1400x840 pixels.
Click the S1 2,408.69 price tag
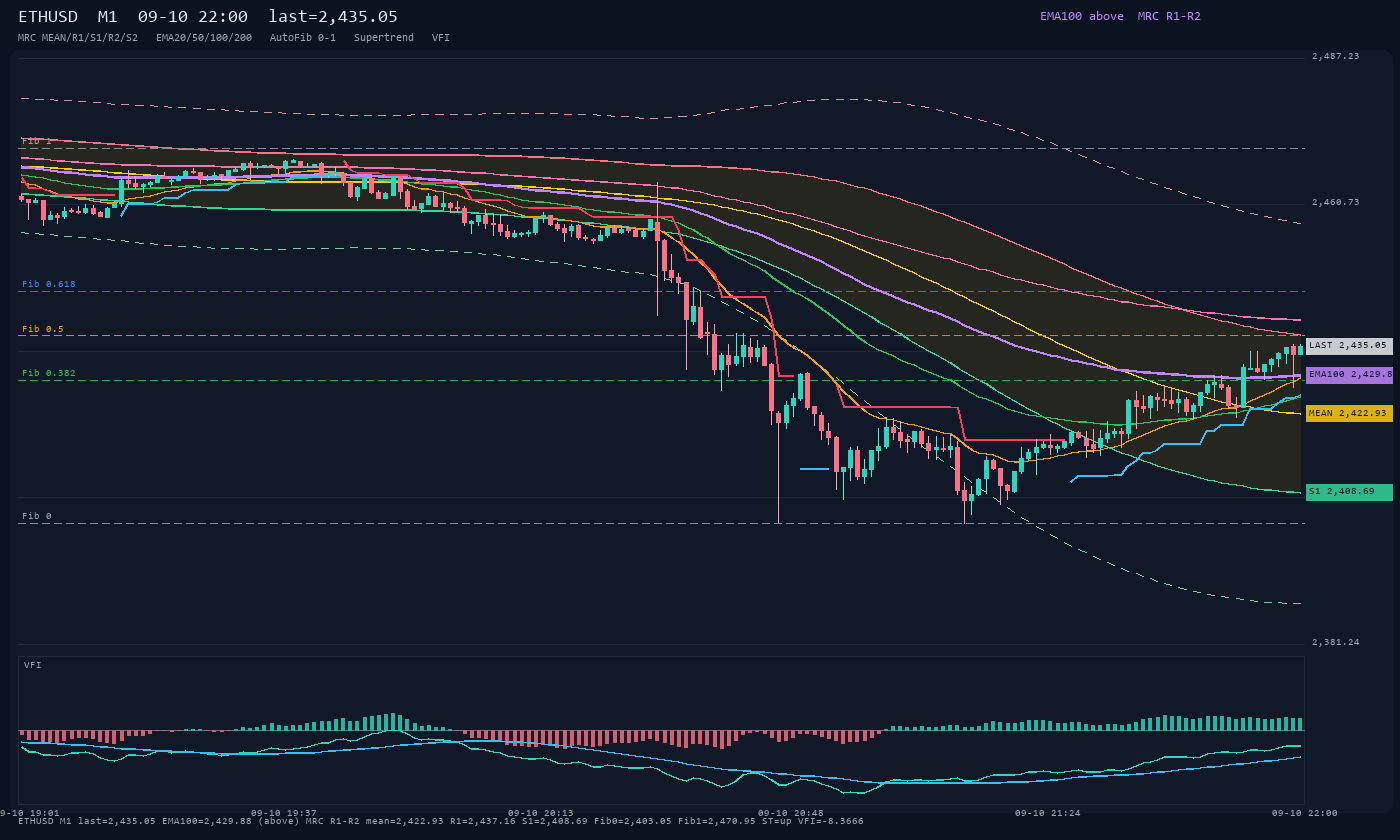[x=1349, y=492]
